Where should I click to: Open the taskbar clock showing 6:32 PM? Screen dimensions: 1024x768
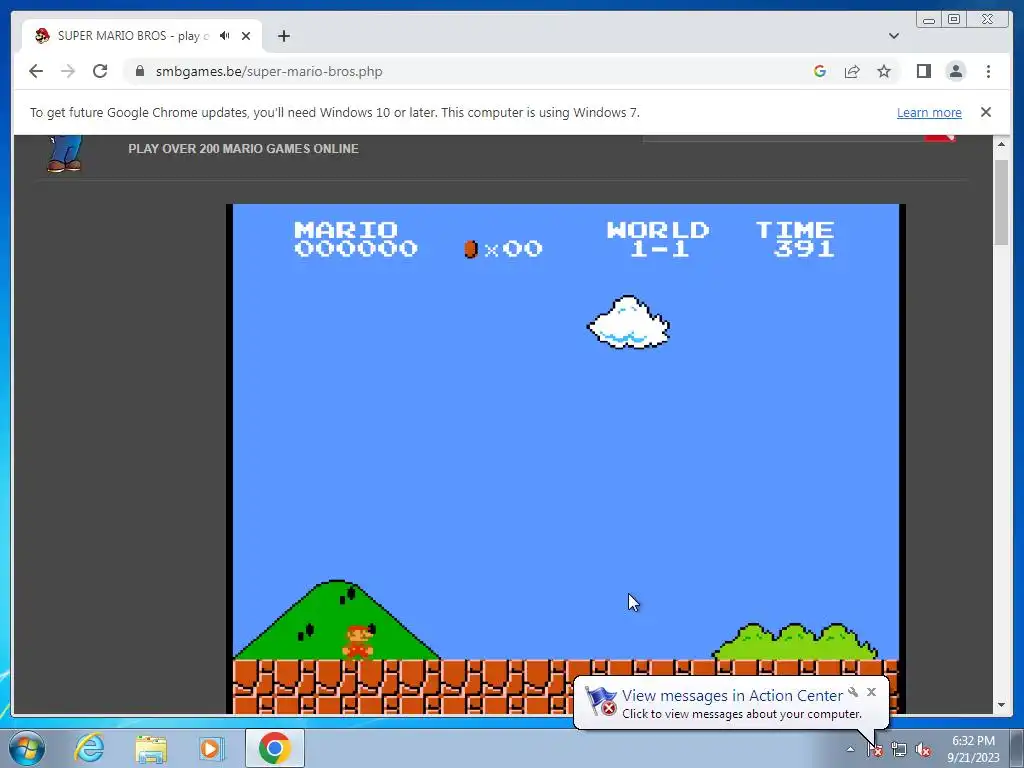pyautogui.click(x=973, y=749)
